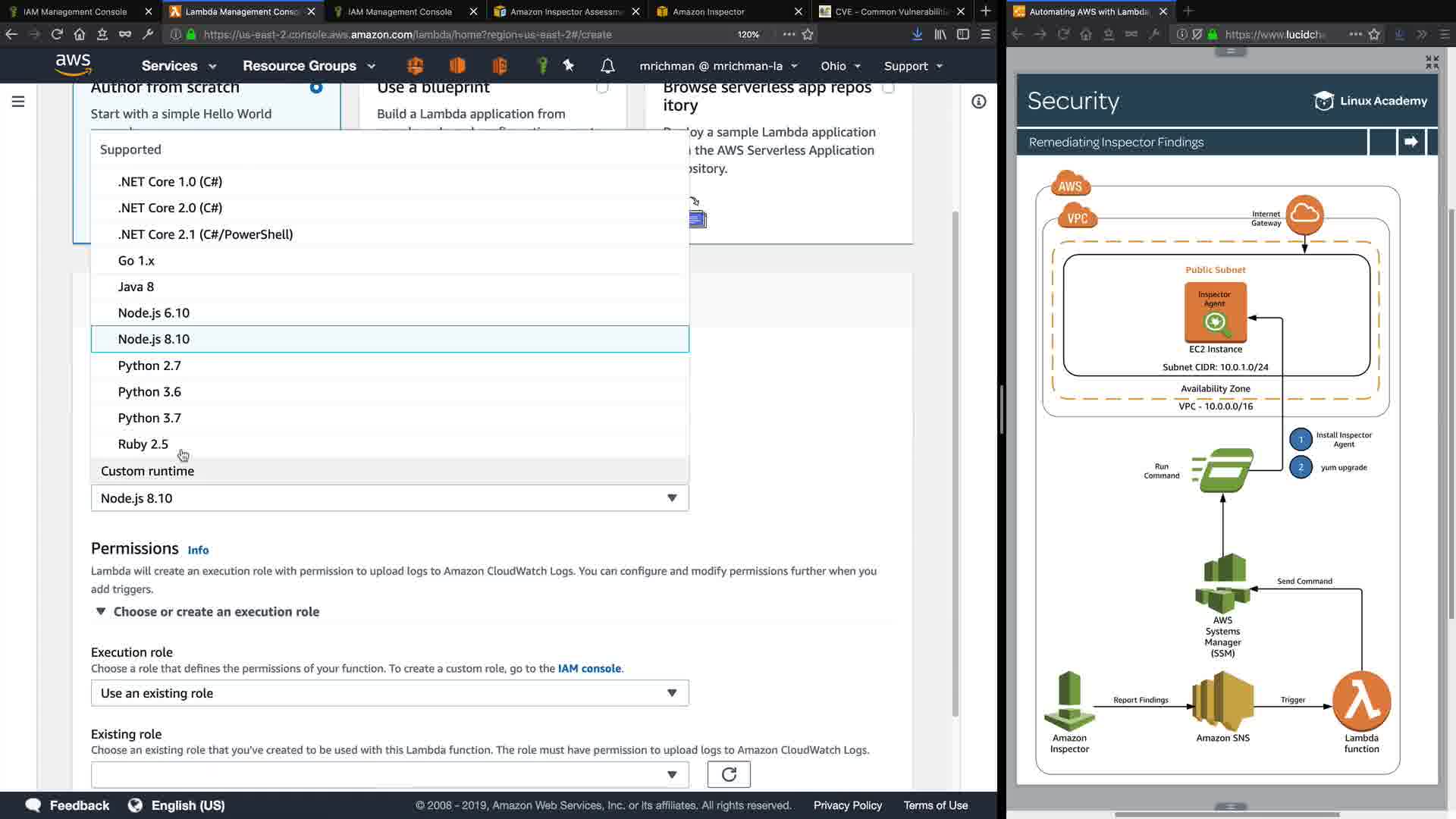
Task: Select the Use a blueprint radio button
Action: [x=602, y=87]
